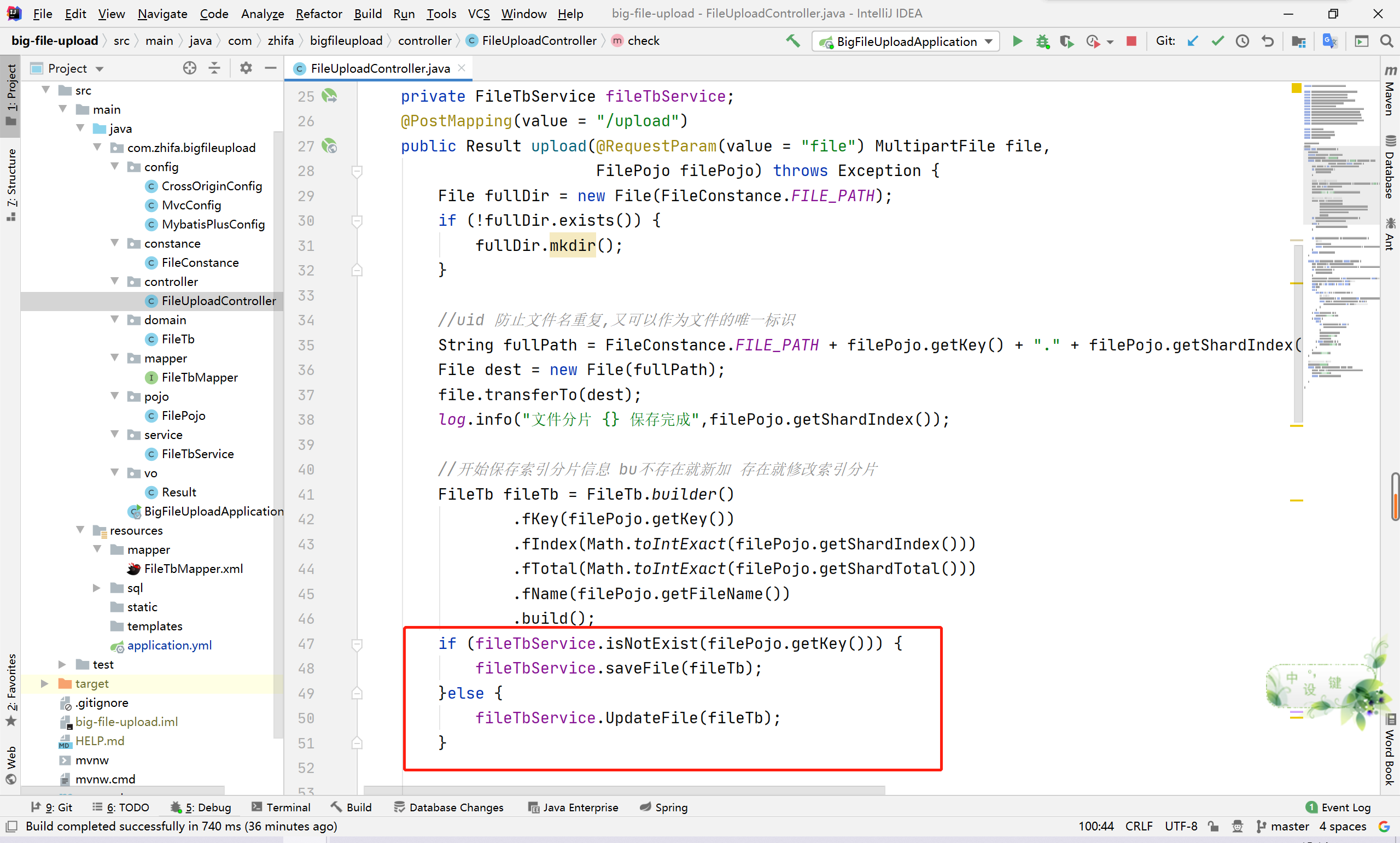1400x843 pixels.
Task: Select the Refactor menu item
Action: pyautogui.click(x=318, y=13)
